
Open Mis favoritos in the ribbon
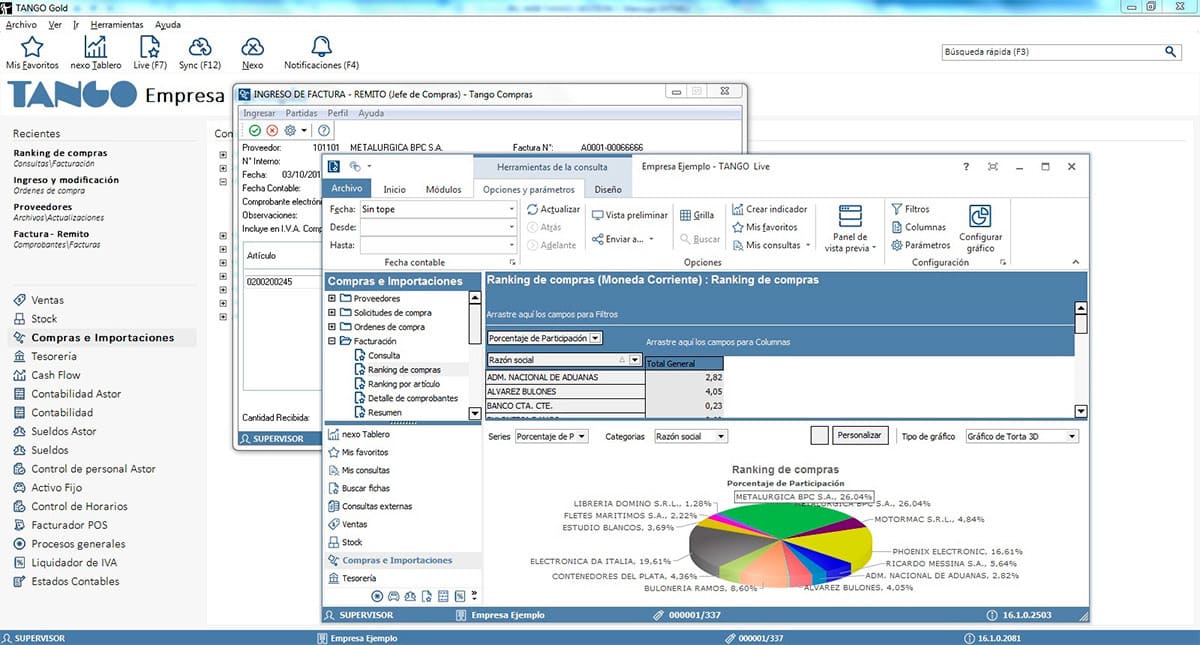click(x=764, y=227)
